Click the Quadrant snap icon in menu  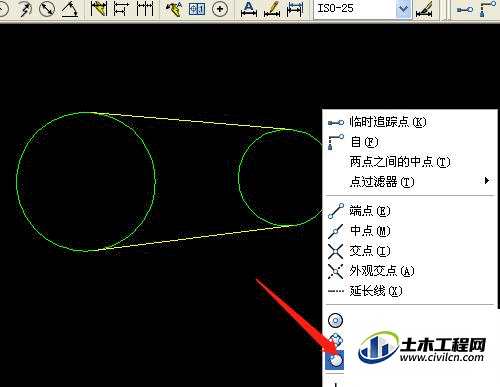click(x=336, y=340)
